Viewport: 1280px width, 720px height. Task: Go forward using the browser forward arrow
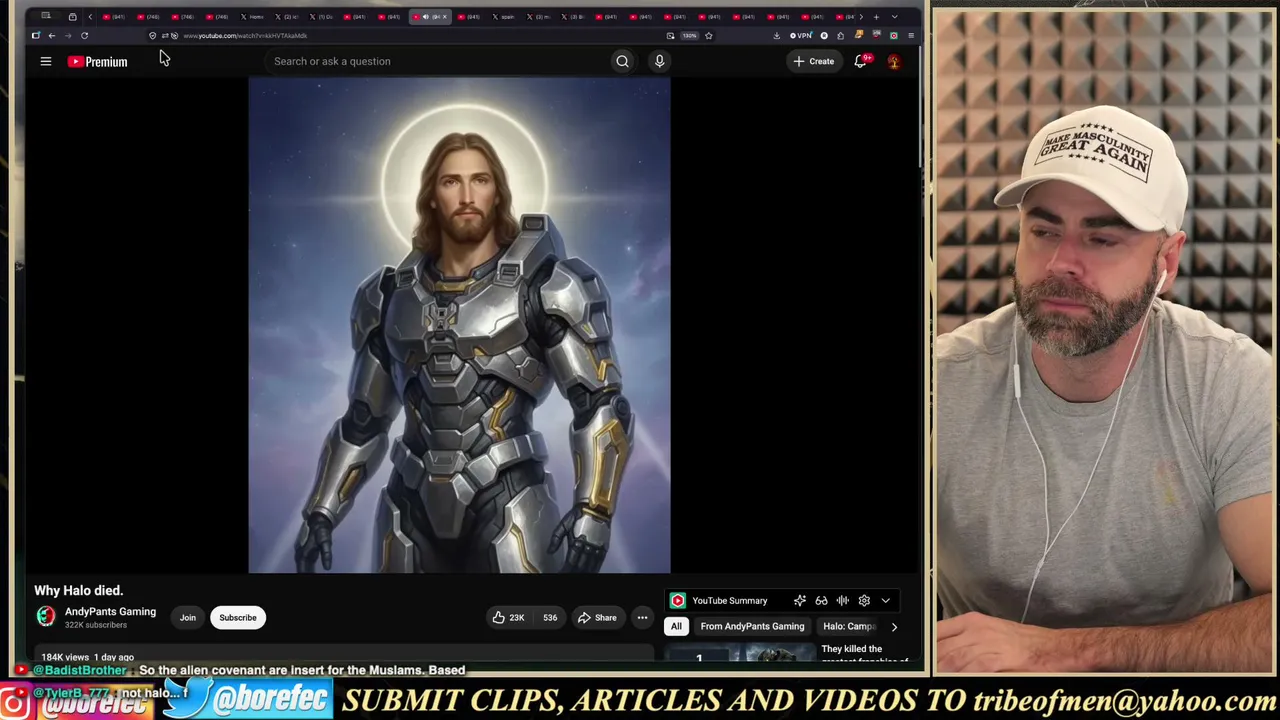pyautogui.click(x=68, y=36)
